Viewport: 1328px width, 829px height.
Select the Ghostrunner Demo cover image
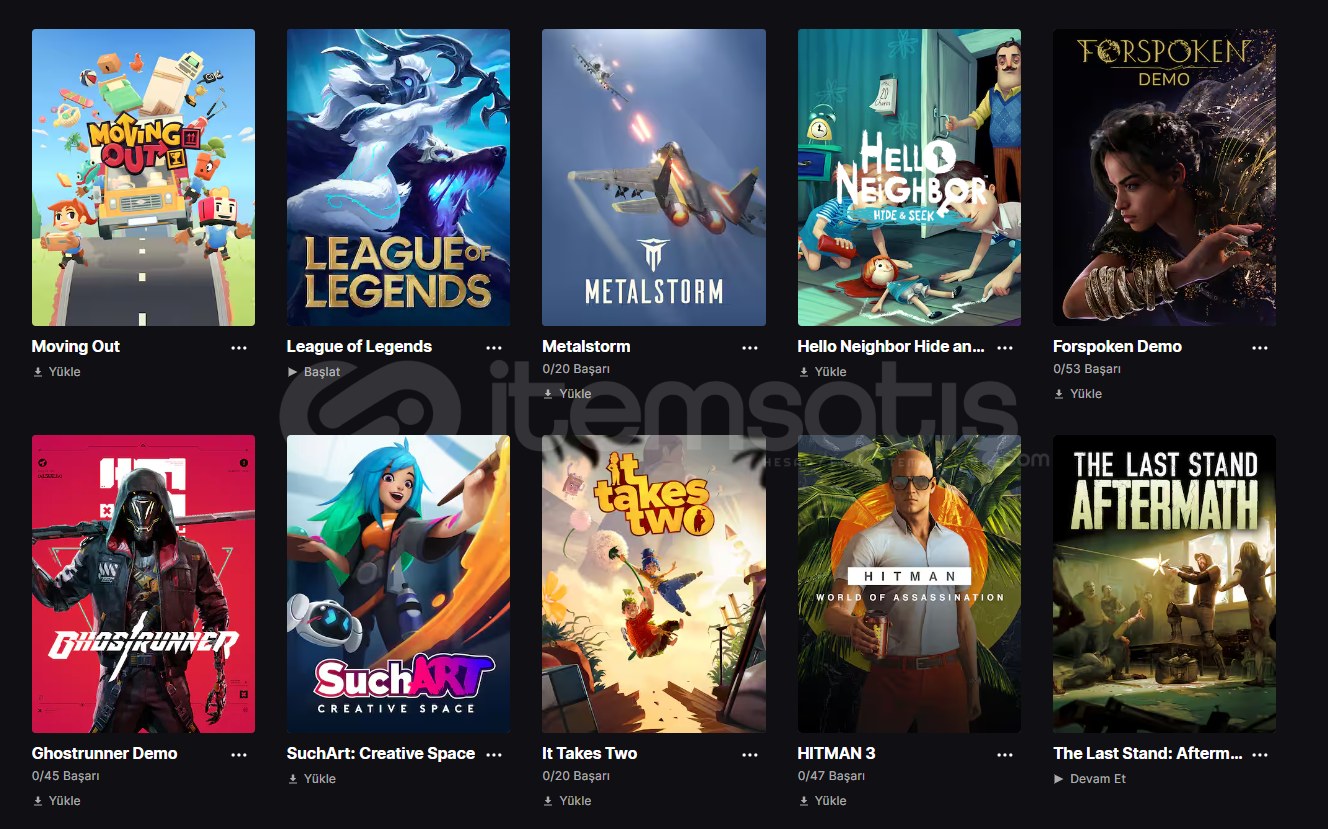click(143, 584)
